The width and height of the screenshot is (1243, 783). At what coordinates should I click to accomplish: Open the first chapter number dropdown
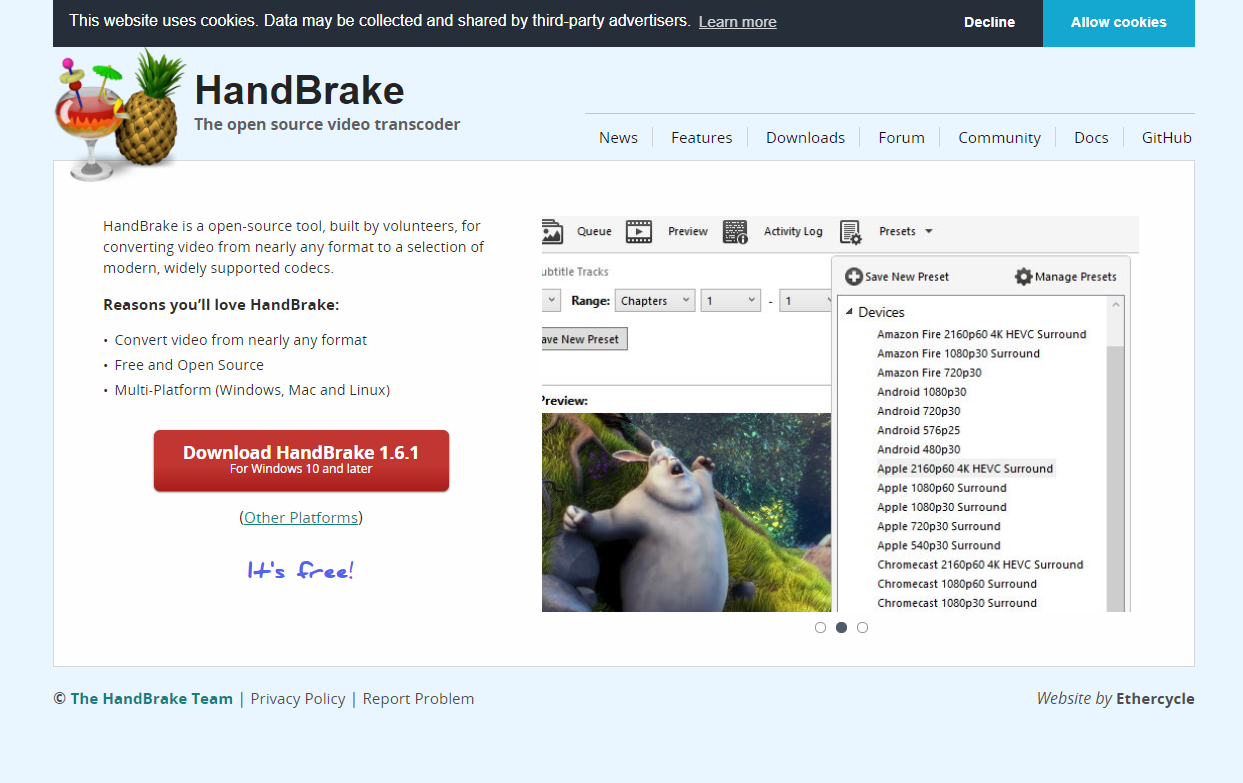[730, 300]
